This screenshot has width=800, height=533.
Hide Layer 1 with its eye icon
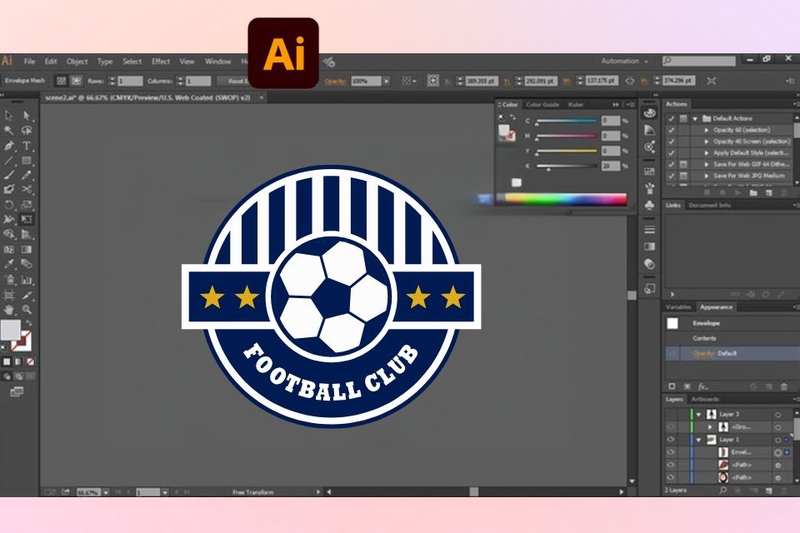pos(671,439)
